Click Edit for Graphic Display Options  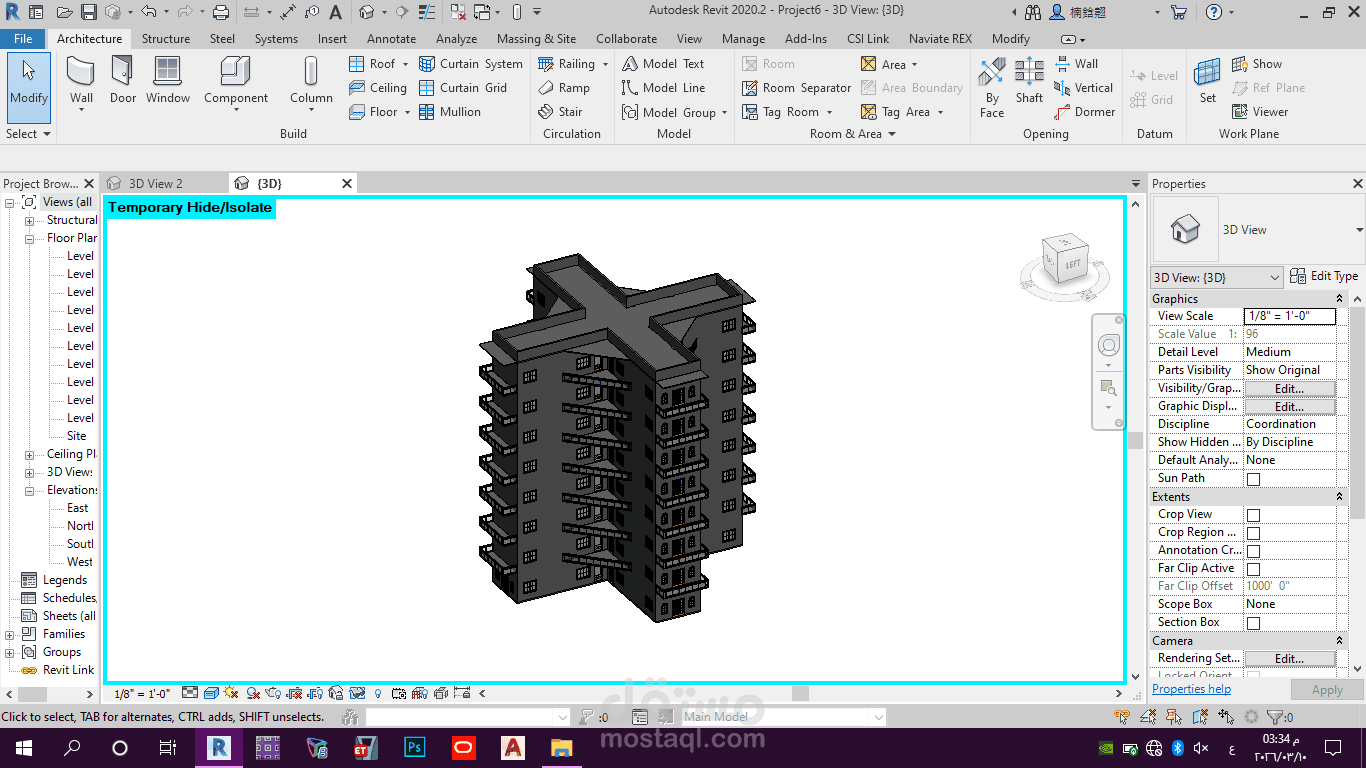tap(1289, 407)
